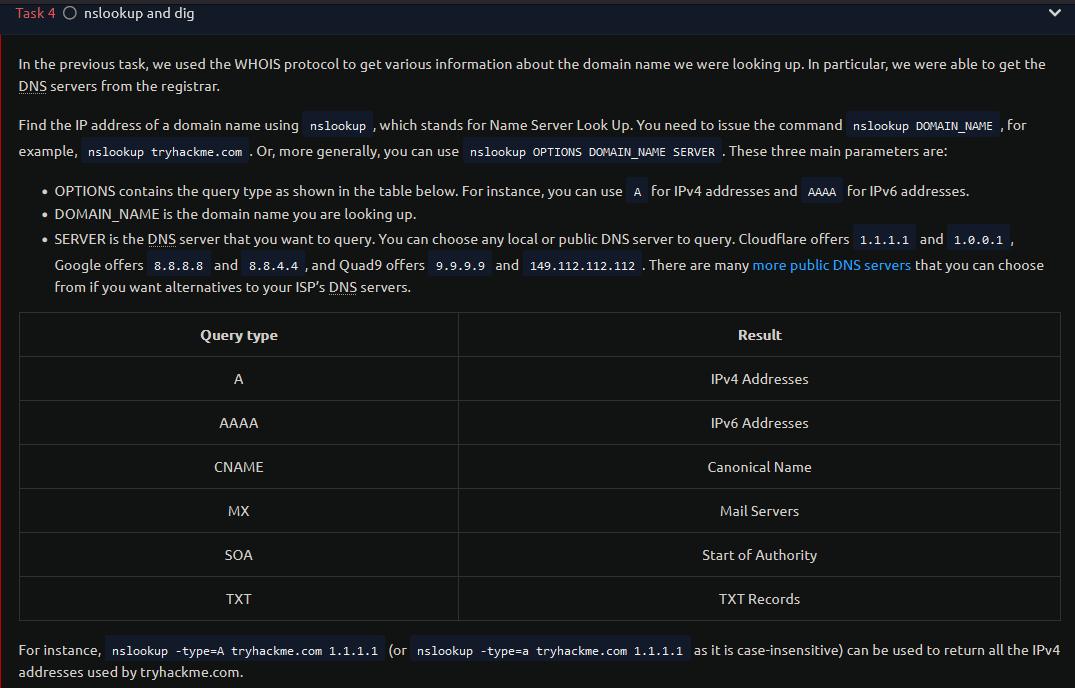The width and height of the screenshot is (1075, 688).
Task: Click the TXT Records result cell
Action: [759, 598]
